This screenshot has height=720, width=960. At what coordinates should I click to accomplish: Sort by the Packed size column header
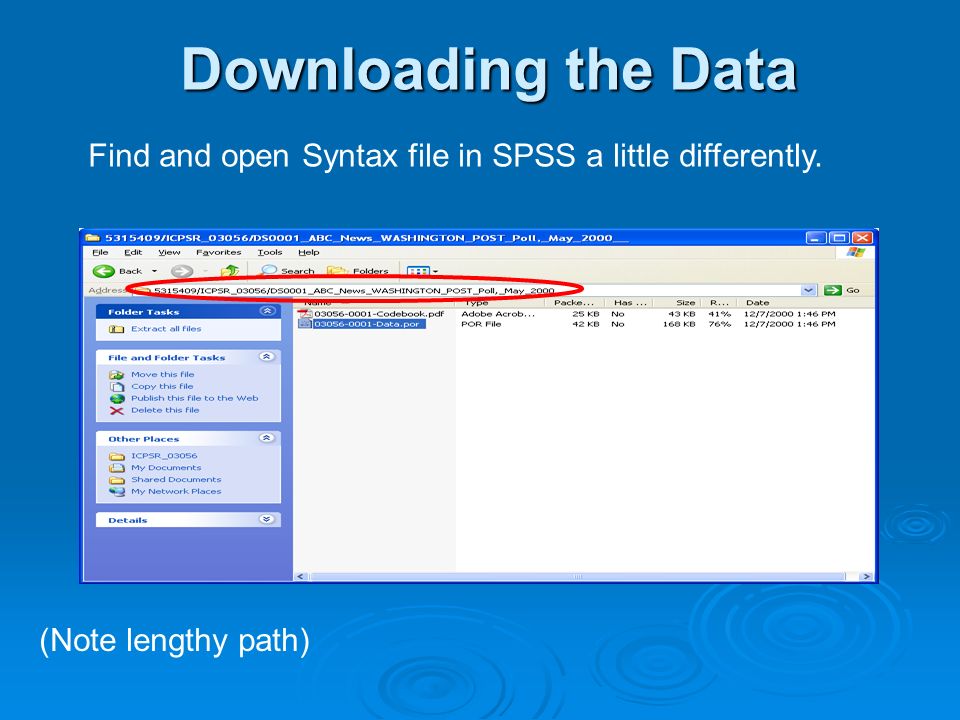click(x=576, y=302)
